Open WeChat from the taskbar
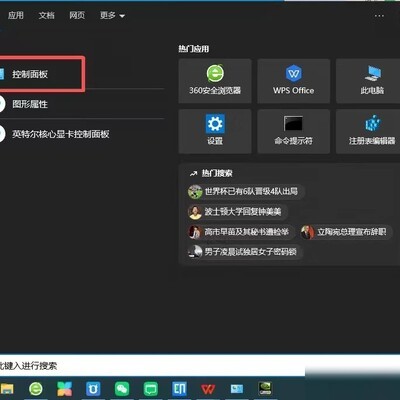 coord(122,389)
